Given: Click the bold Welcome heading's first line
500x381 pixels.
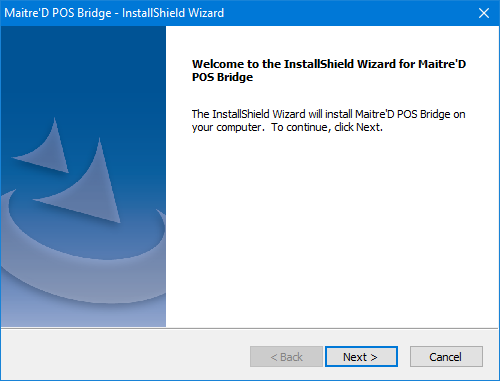Looking at the screenshot, I should pyautogui.click(x=329, y=64).
